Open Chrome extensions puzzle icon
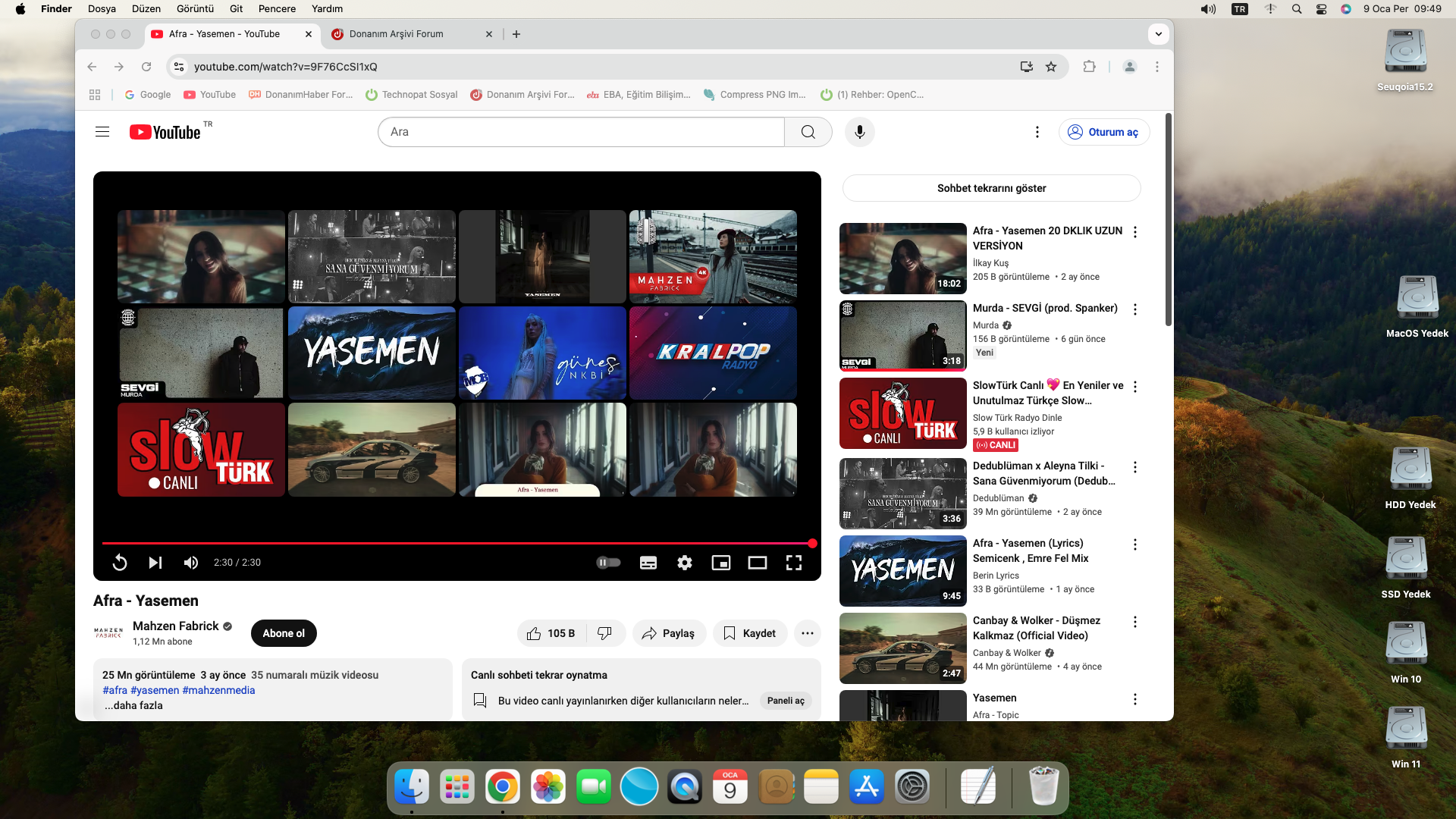This screenshot has width=1456, height=819. click(x=1089, y=67)
